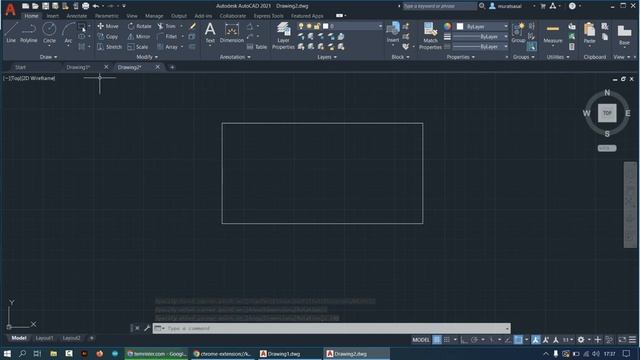Expand the Draw panel dropdown
This screenshot has height=360, width=640.
click(x=49, y=57)
